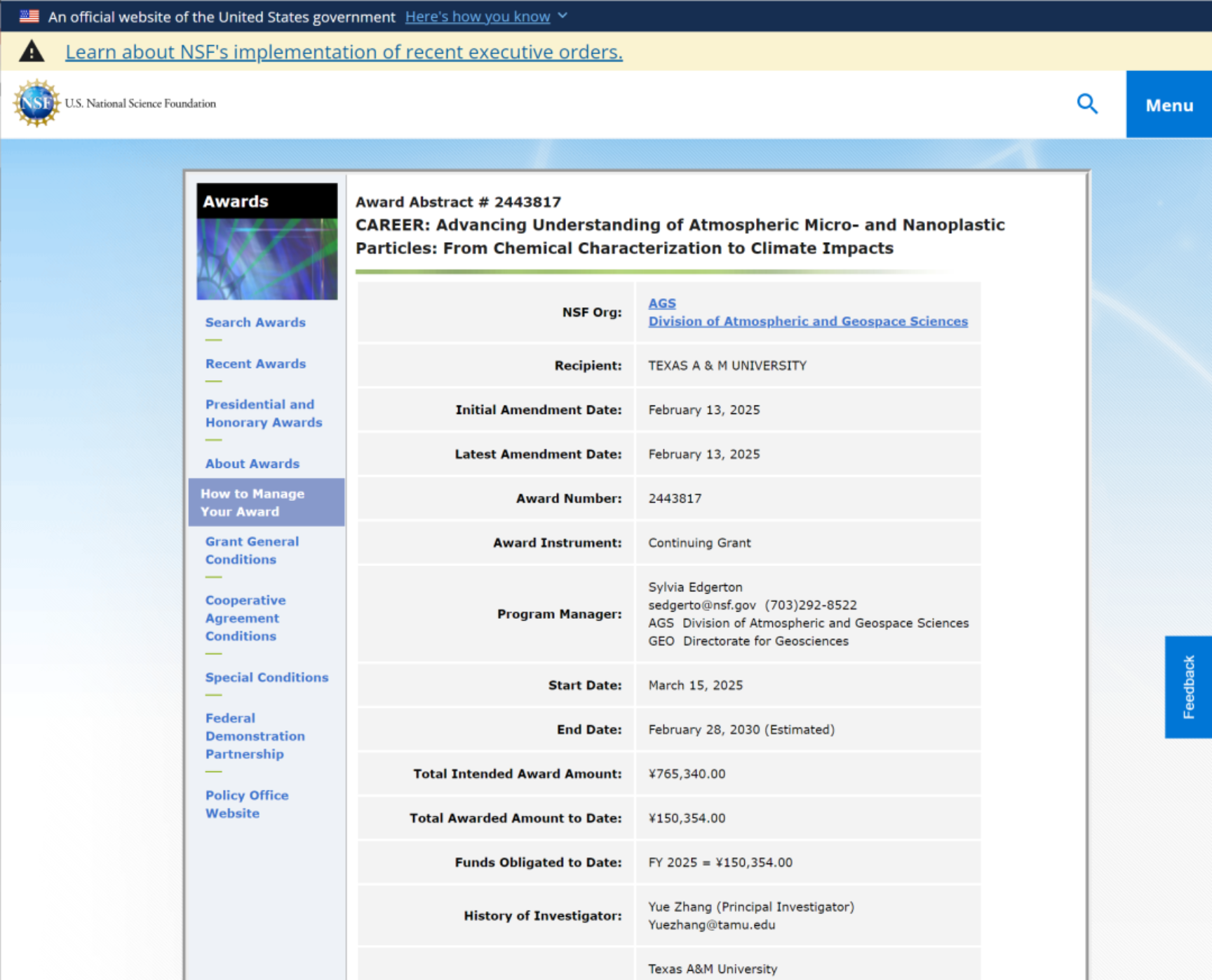
Task: Open the executive orders implementation link
Action: coord(344,52)
